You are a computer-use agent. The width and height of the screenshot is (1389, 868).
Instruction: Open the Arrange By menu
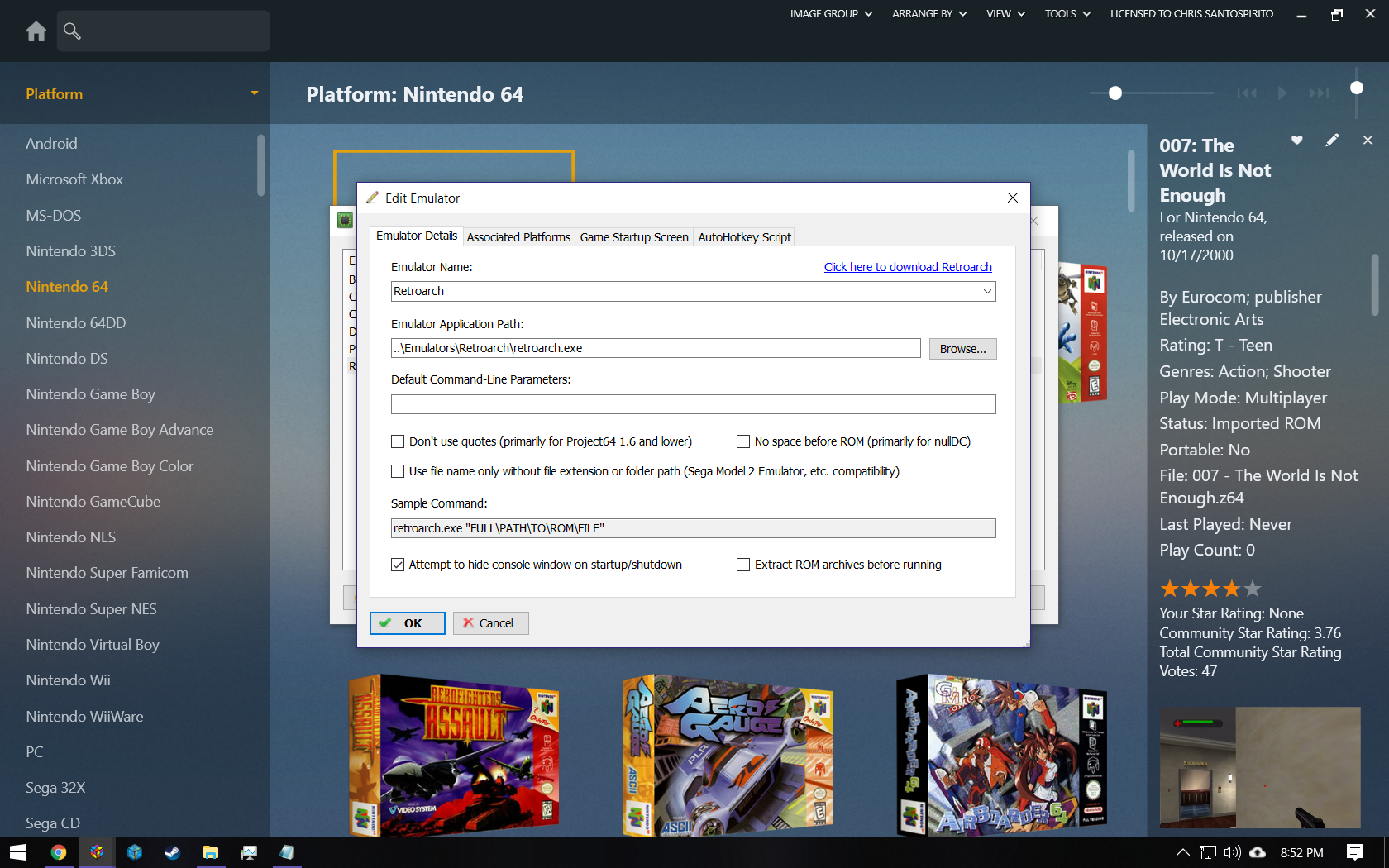tap(929, 14)
